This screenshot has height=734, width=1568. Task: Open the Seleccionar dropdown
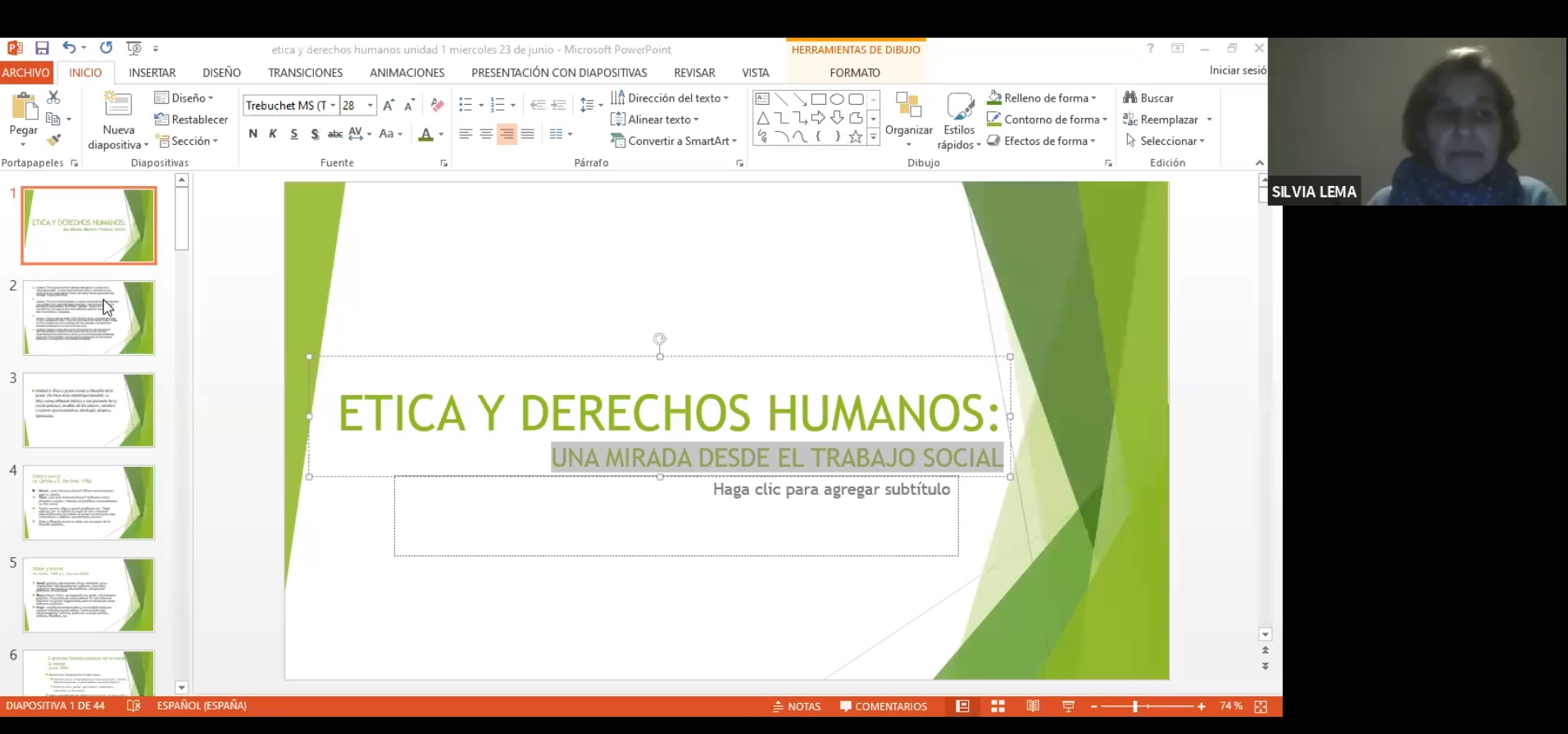pyautogui.click(x=1165, y=141)
